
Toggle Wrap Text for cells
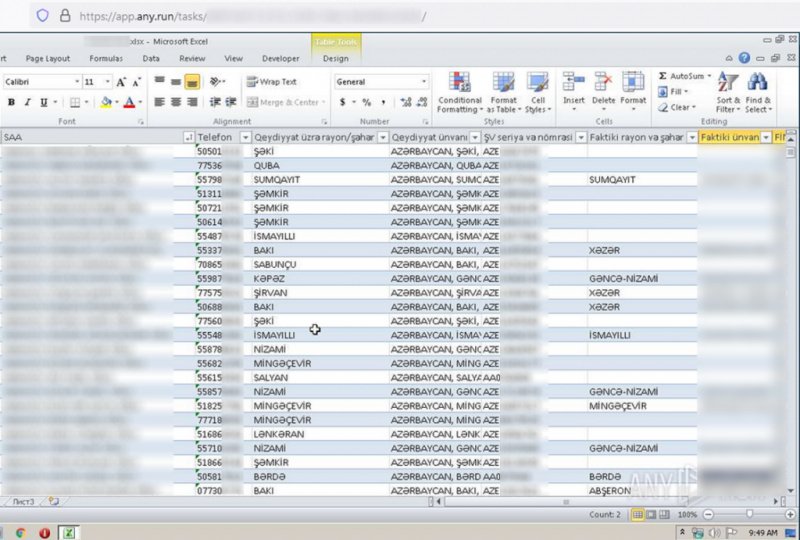[x=271, y=82]
